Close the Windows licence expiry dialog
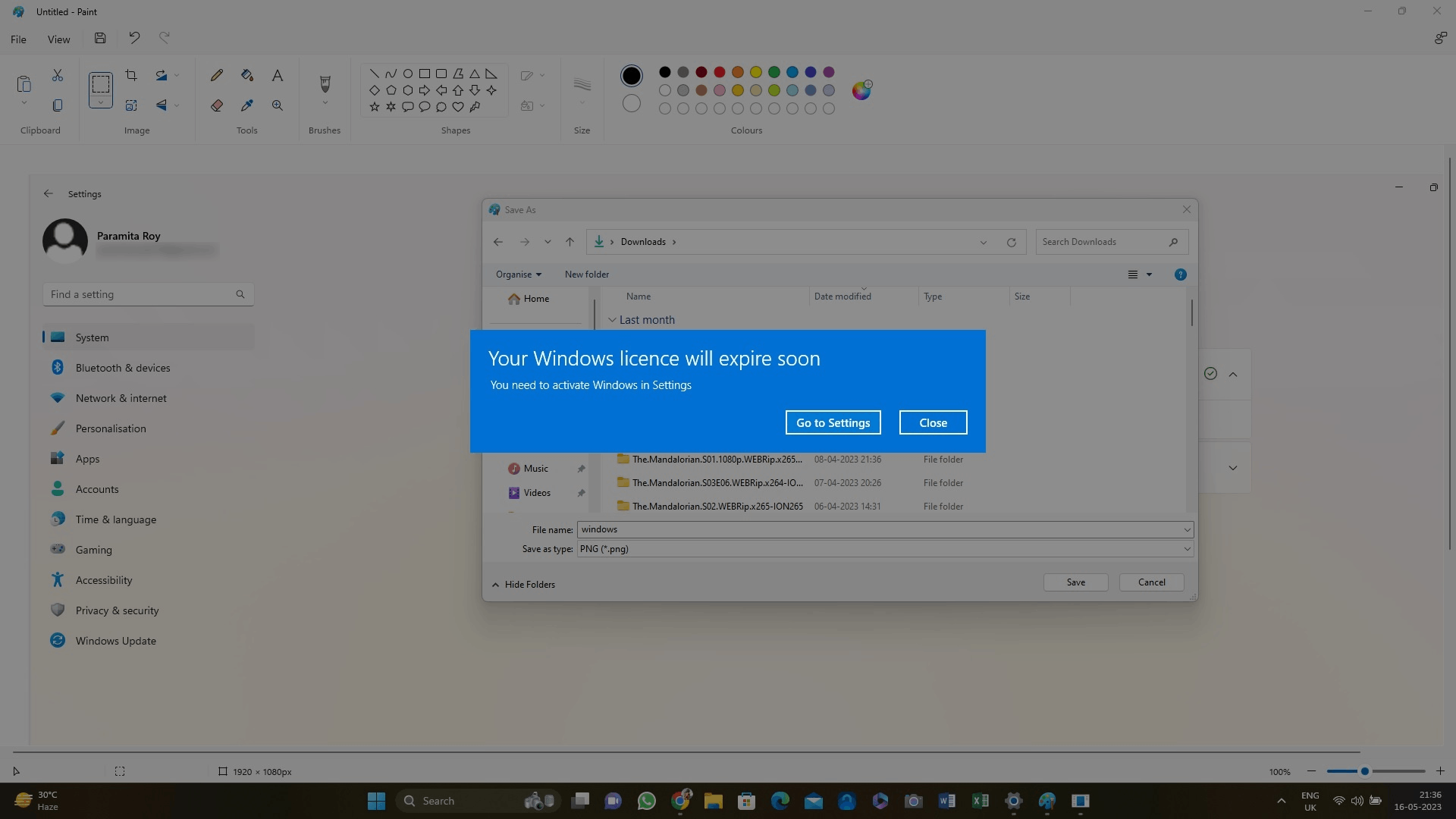1456x819 pixels. click(933, 422)
